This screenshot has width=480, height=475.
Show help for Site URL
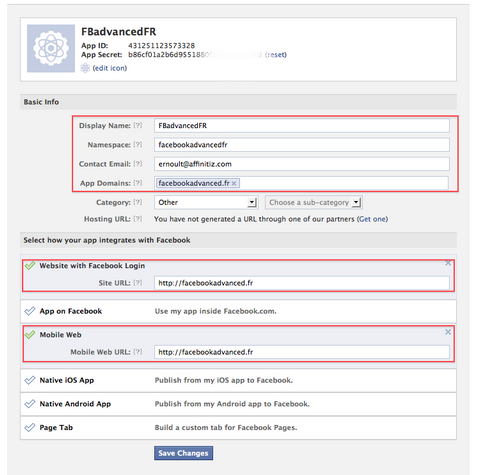(138, 283)
